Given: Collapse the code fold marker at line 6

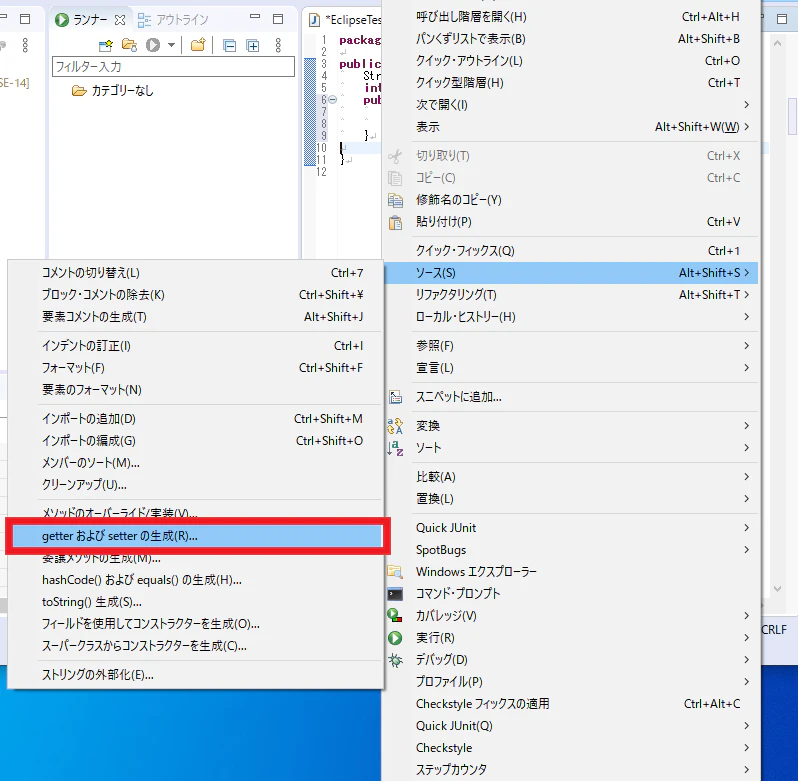Looking at the screenshot, I should pyautogui.click(x=332, y=100).
